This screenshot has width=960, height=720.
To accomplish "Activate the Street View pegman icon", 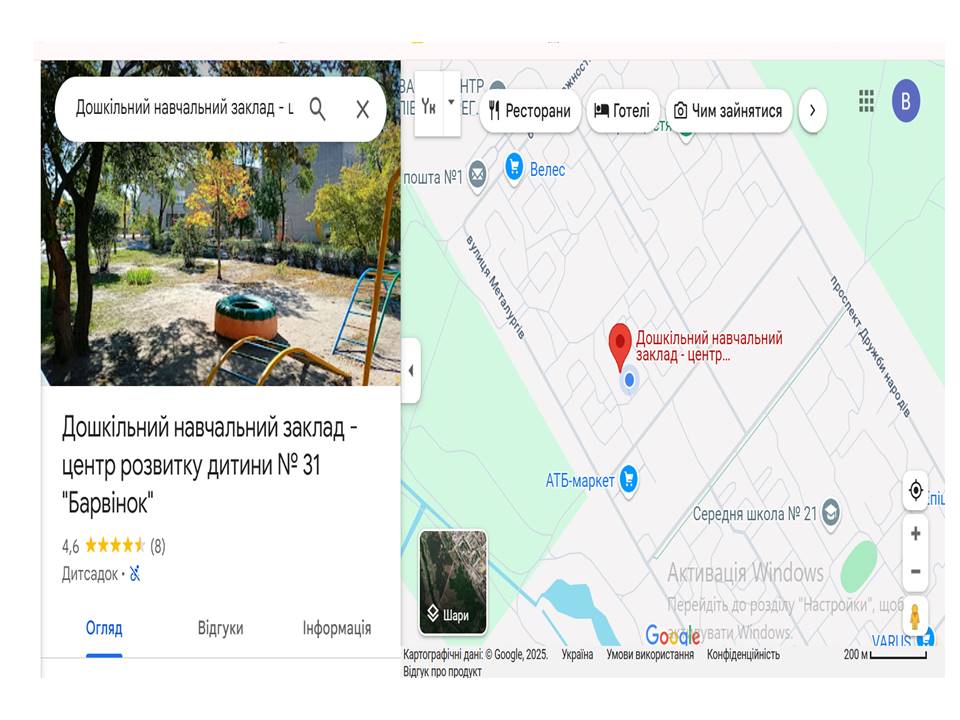I will pyautogui.click(x=915, y=617).
